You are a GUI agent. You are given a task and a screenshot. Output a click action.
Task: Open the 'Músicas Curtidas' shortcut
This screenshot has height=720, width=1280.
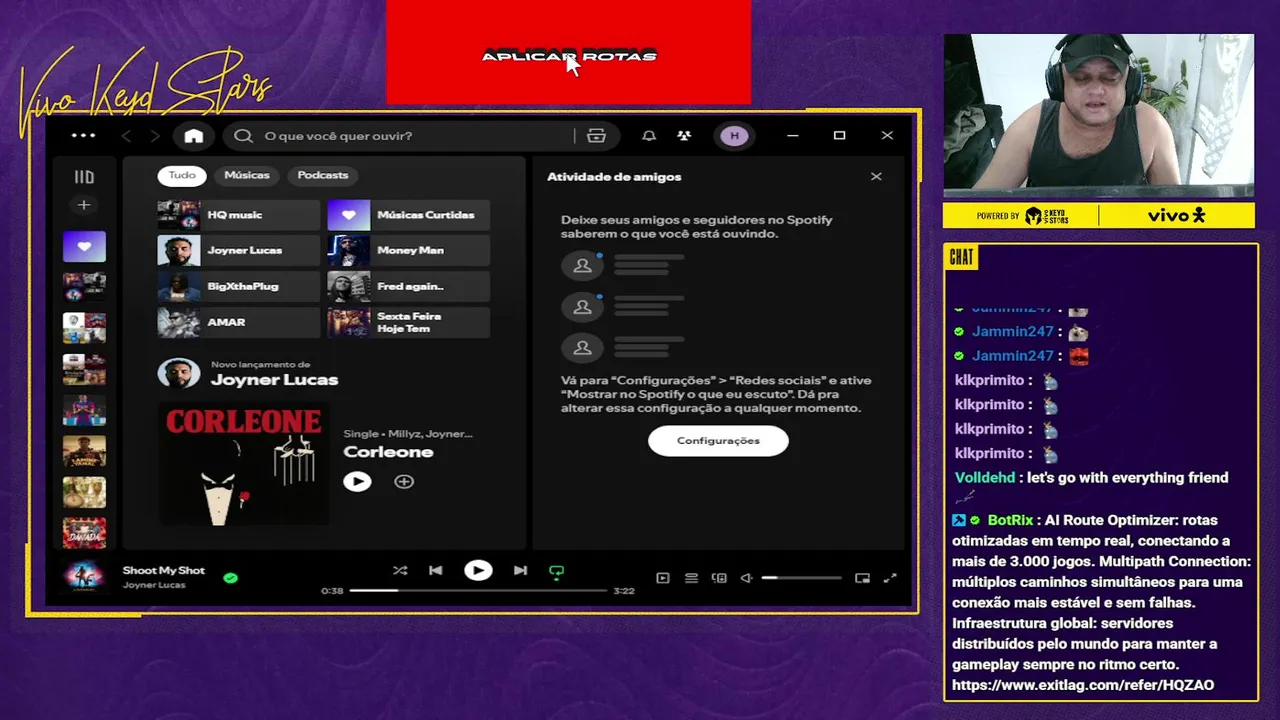tap(408, 215)
